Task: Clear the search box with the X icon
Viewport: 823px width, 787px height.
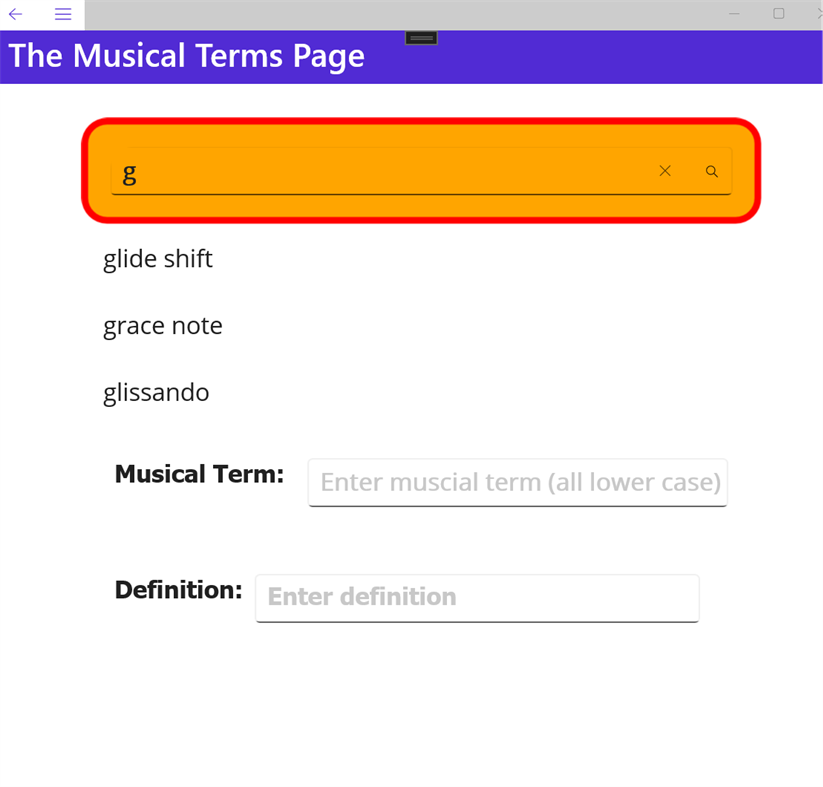Action: (x=665, y=171)
